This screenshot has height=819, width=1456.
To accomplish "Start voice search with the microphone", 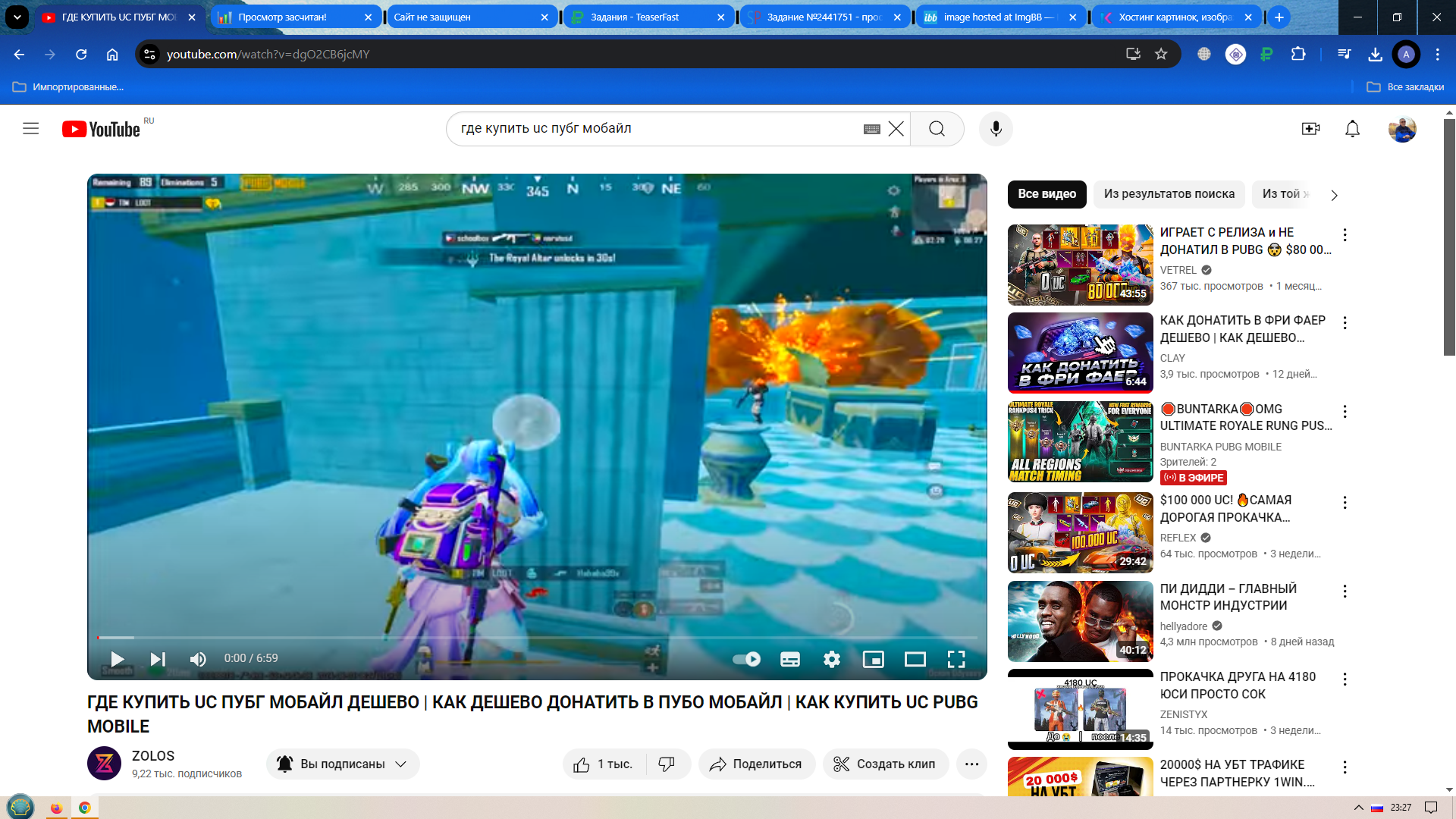I will pos(996,129).
